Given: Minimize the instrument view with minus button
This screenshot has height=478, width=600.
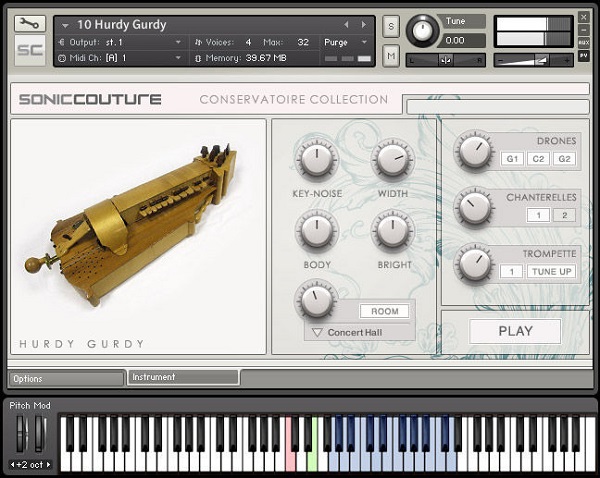Looking at the screenshot, I should (584, 30).
